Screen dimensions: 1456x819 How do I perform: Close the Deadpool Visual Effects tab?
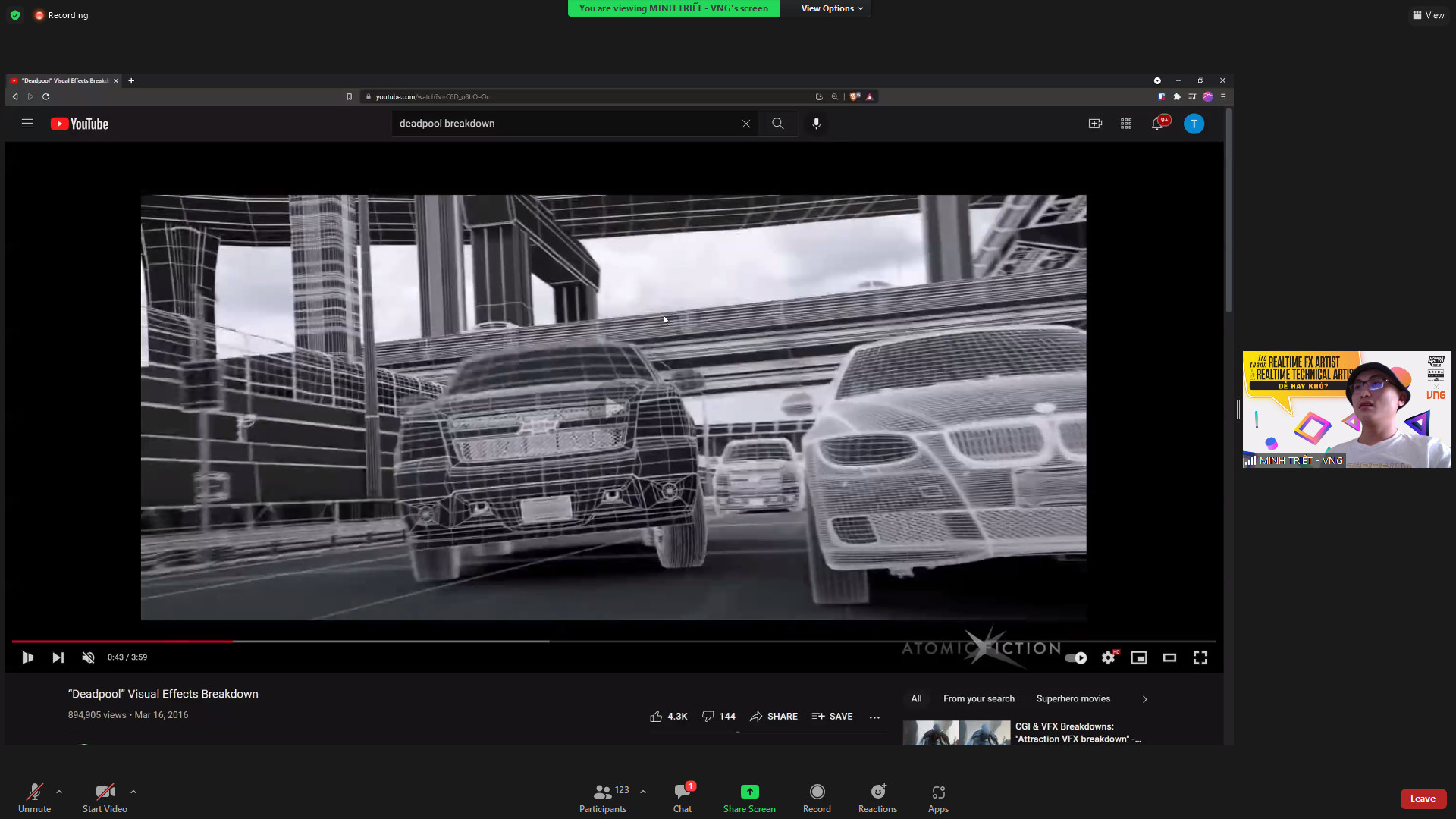point(115,80)
